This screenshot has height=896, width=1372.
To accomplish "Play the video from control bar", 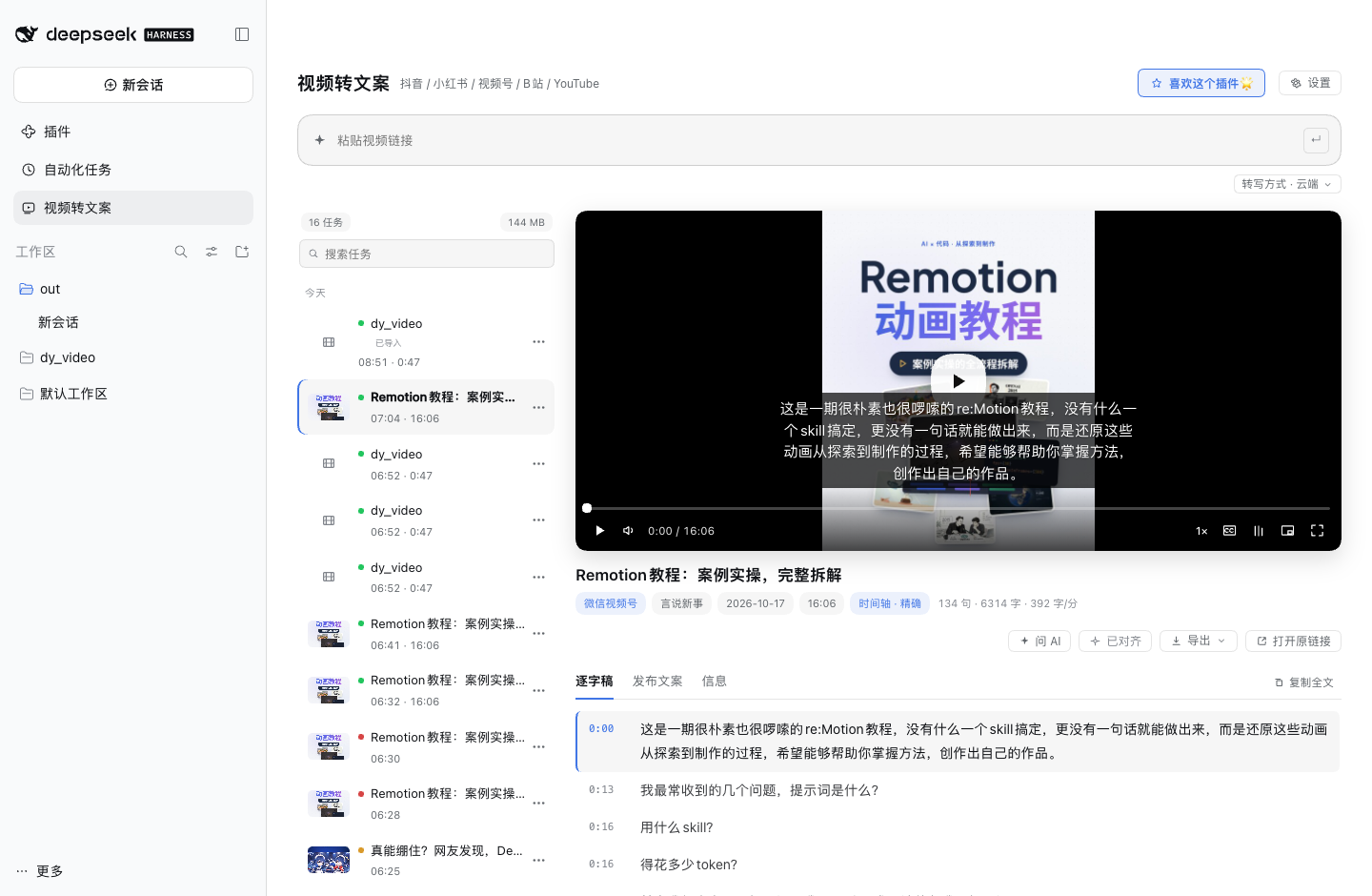I will [x=600, y=531].
